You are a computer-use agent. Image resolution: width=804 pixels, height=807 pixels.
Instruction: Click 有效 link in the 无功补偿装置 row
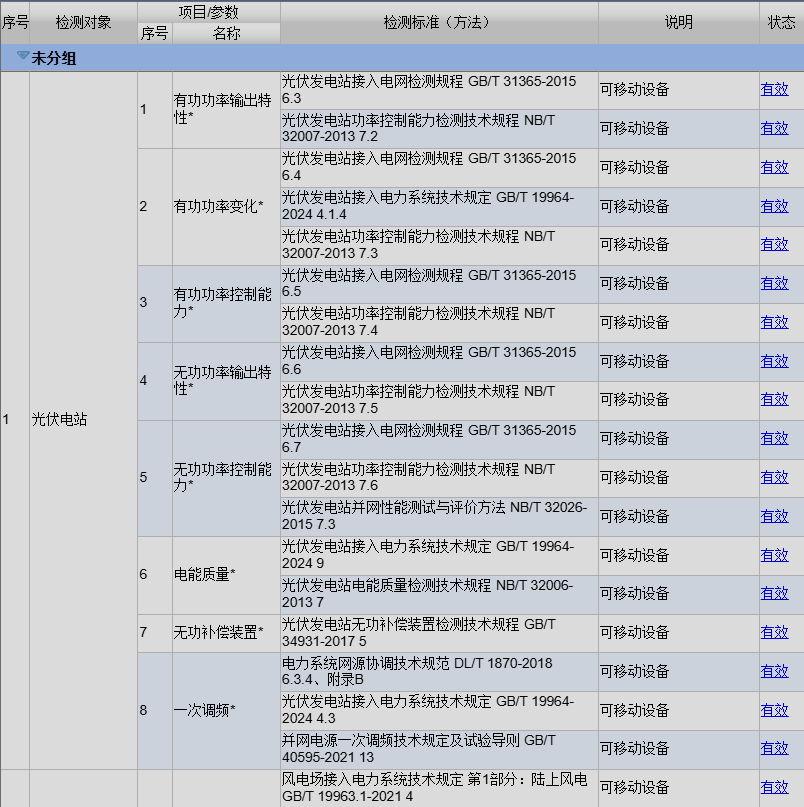[774, 632]
